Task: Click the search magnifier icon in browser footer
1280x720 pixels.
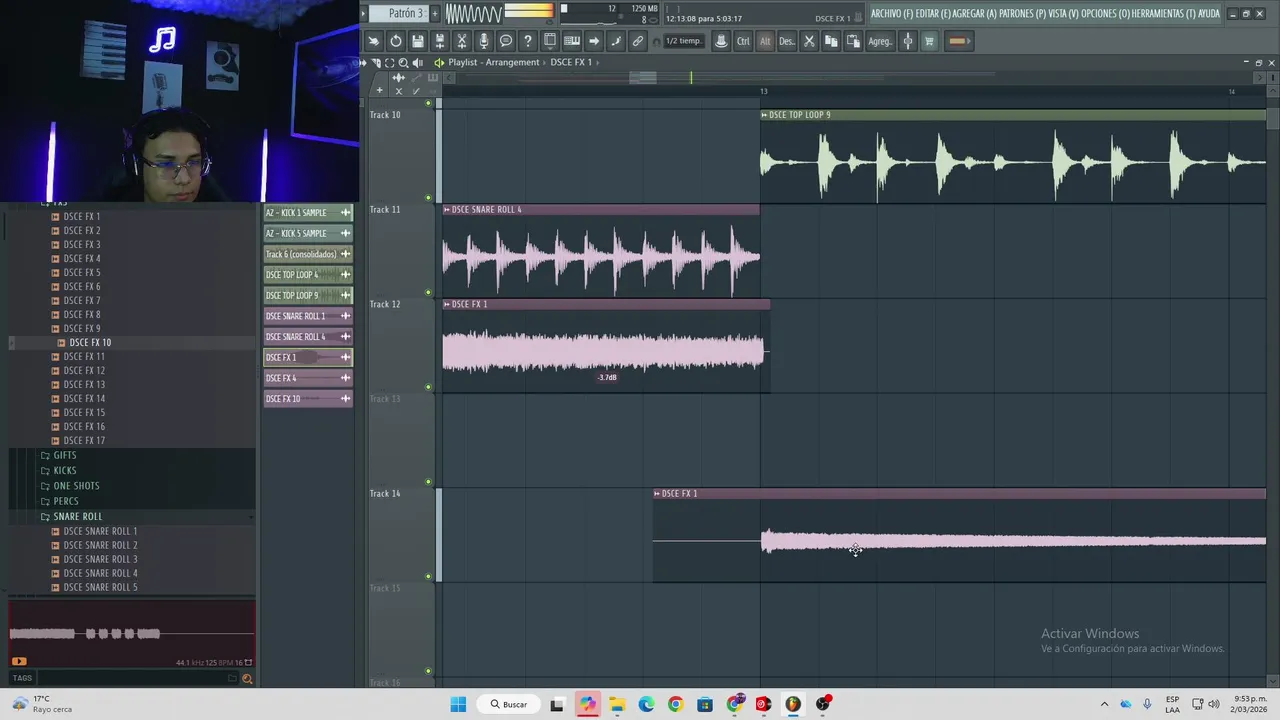Action: [247, 679]
